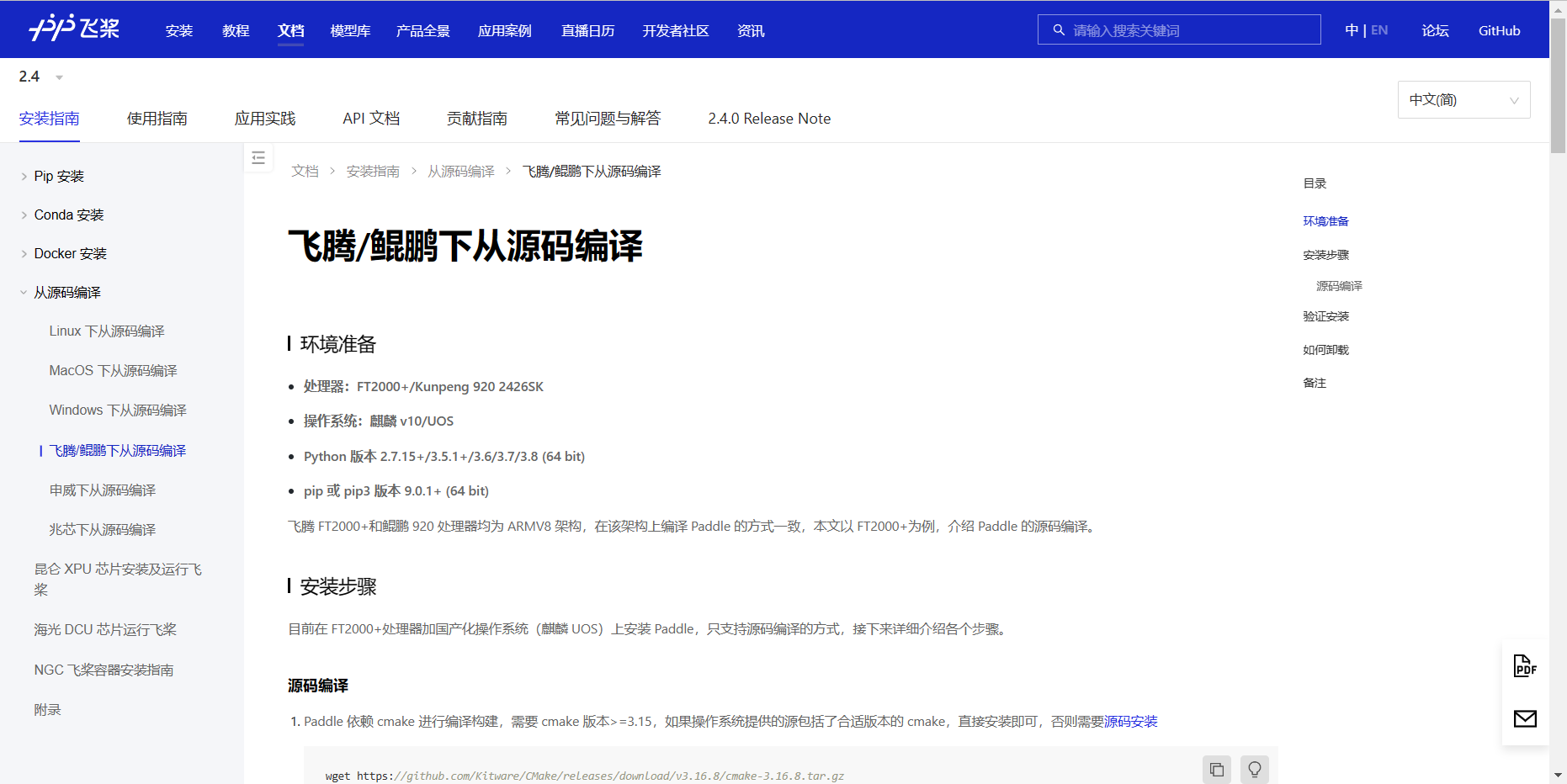Screen dimensions: 1567x784
Task: Click the PaddlePaddle 飞桨 logo
Action: coord(72,28)
